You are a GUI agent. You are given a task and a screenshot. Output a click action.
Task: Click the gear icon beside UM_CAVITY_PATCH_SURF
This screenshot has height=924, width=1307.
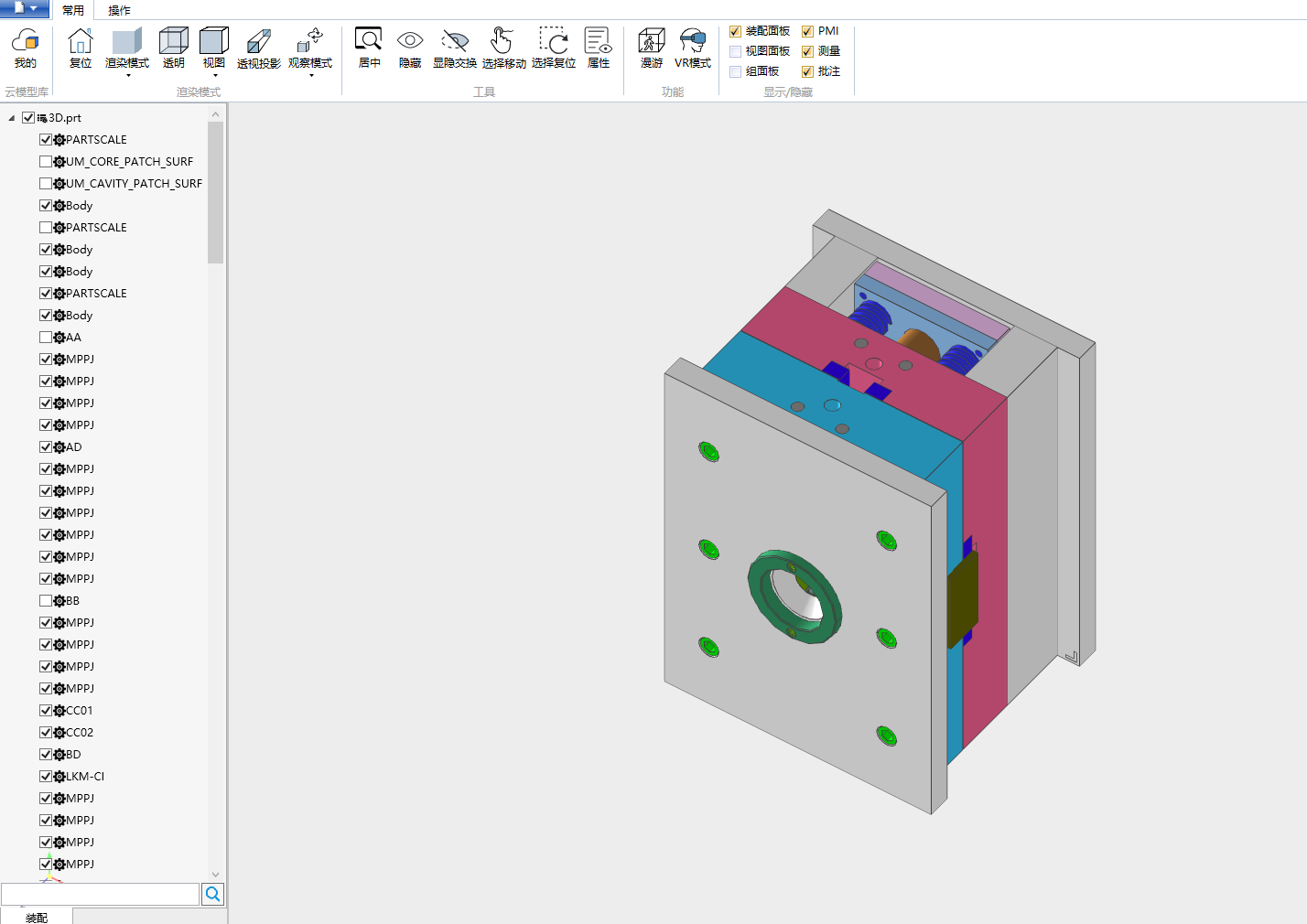[59, 184]
